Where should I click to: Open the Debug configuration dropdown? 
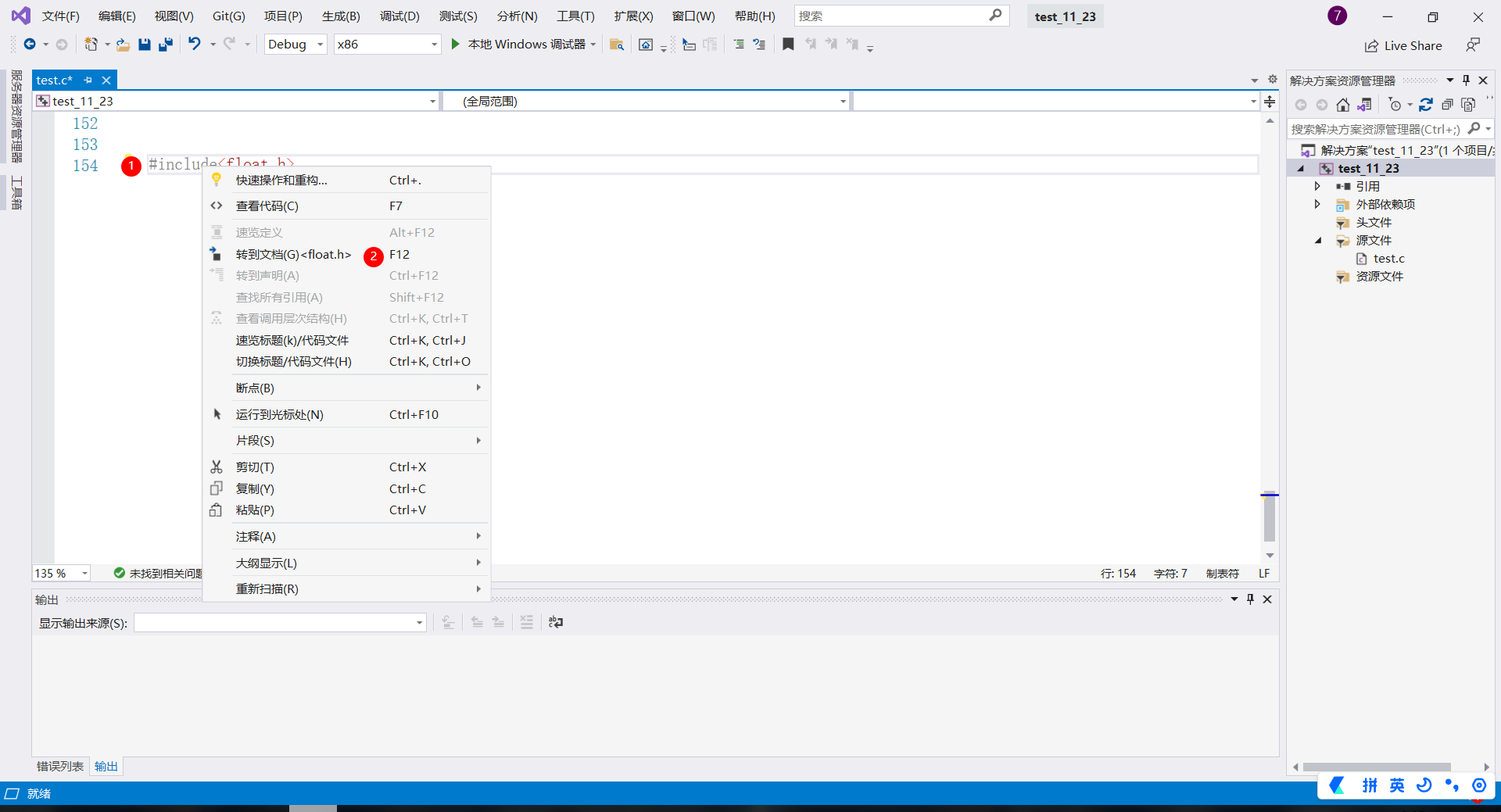[296, 45]
